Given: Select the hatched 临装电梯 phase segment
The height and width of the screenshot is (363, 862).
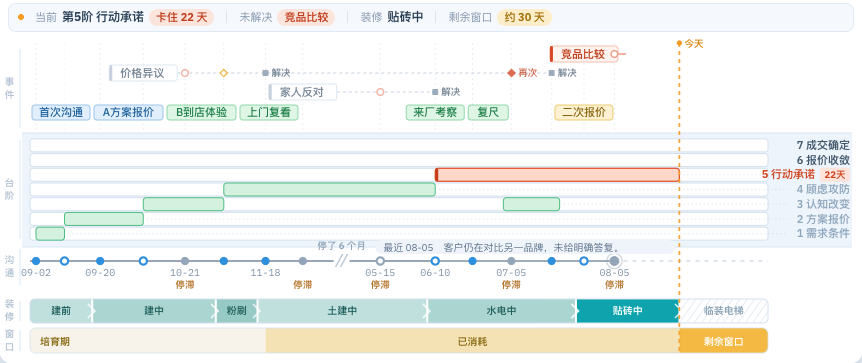Looking at the screenshot, I should (x=723, y=311).
